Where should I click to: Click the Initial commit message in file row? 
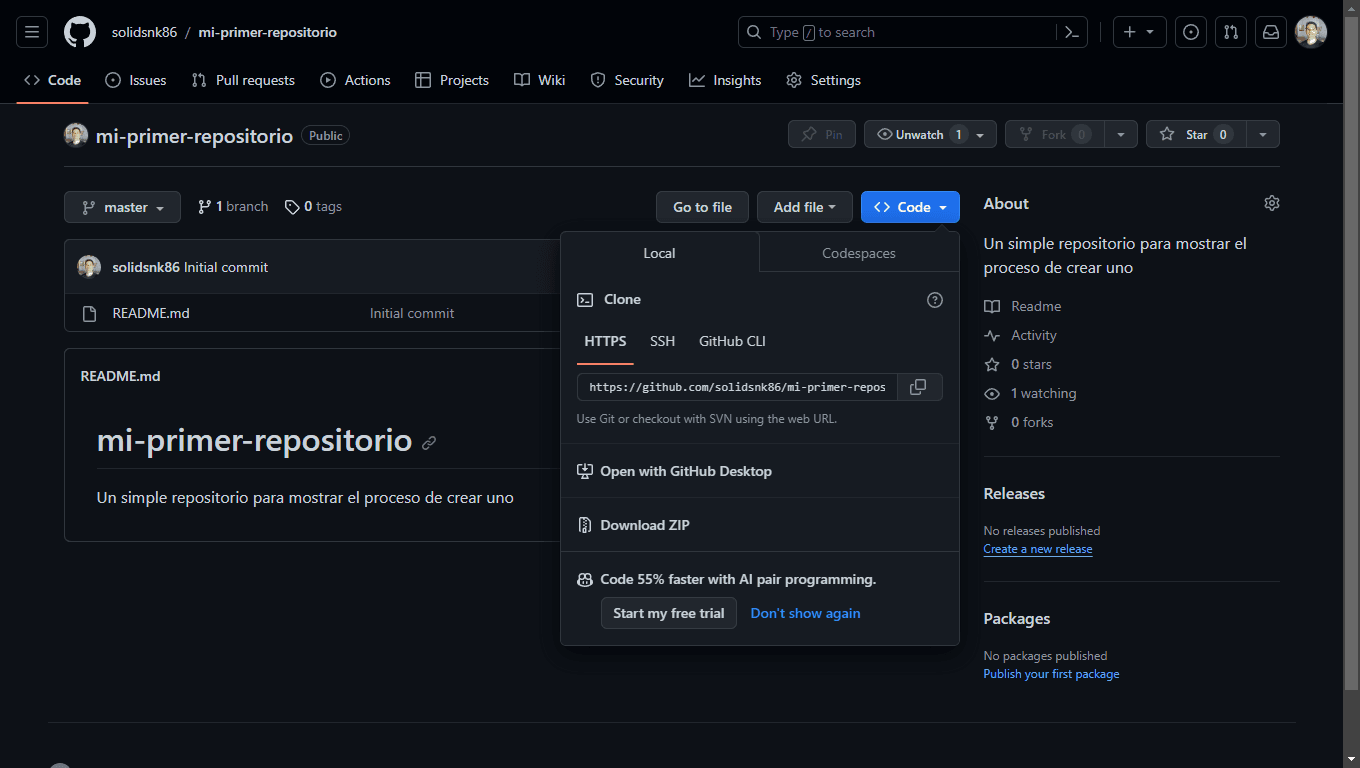point(412,313)
